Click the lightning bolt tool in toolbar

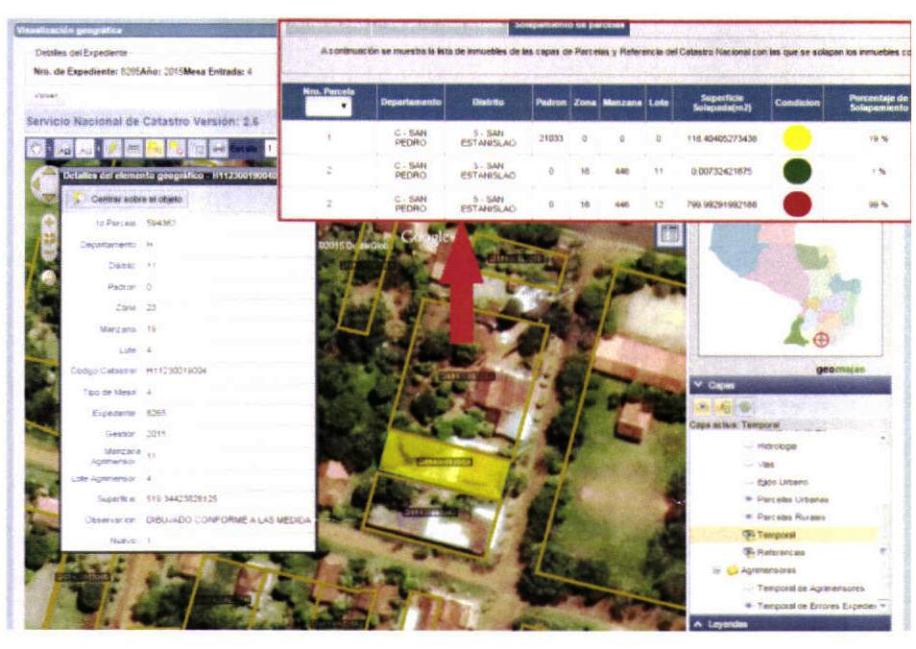coord(111,147)
